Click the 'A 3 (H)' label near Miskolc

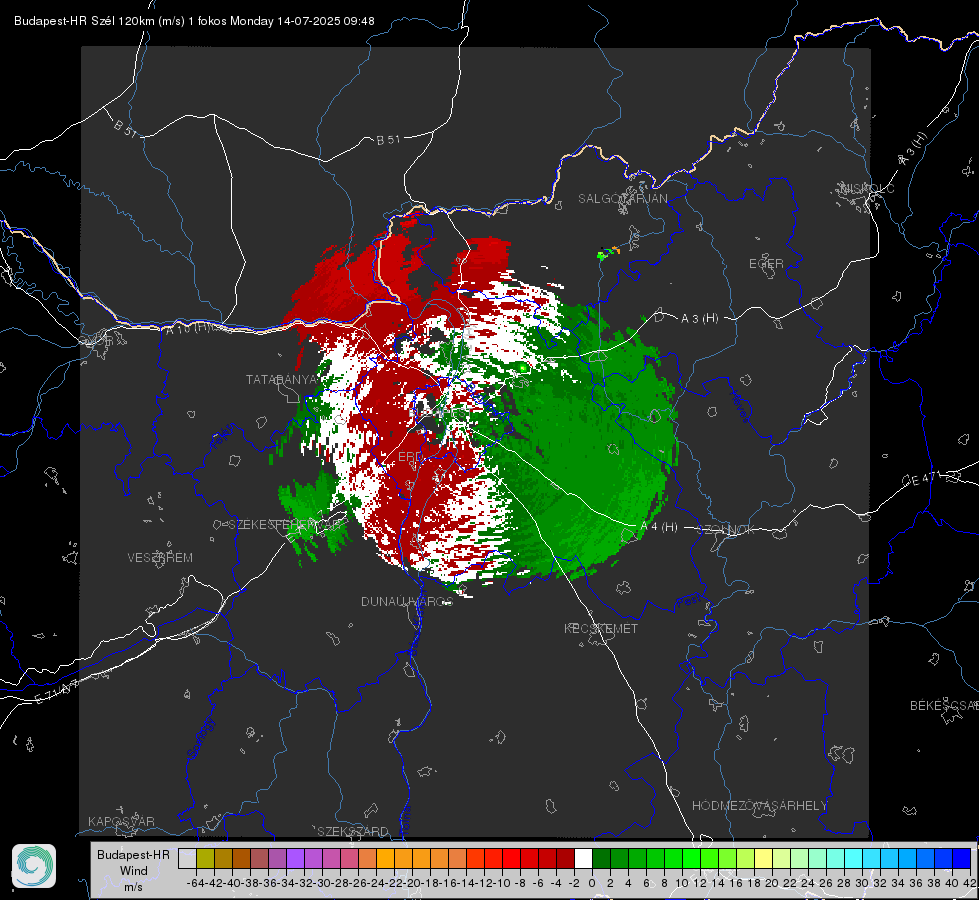[x=912, y=149]
